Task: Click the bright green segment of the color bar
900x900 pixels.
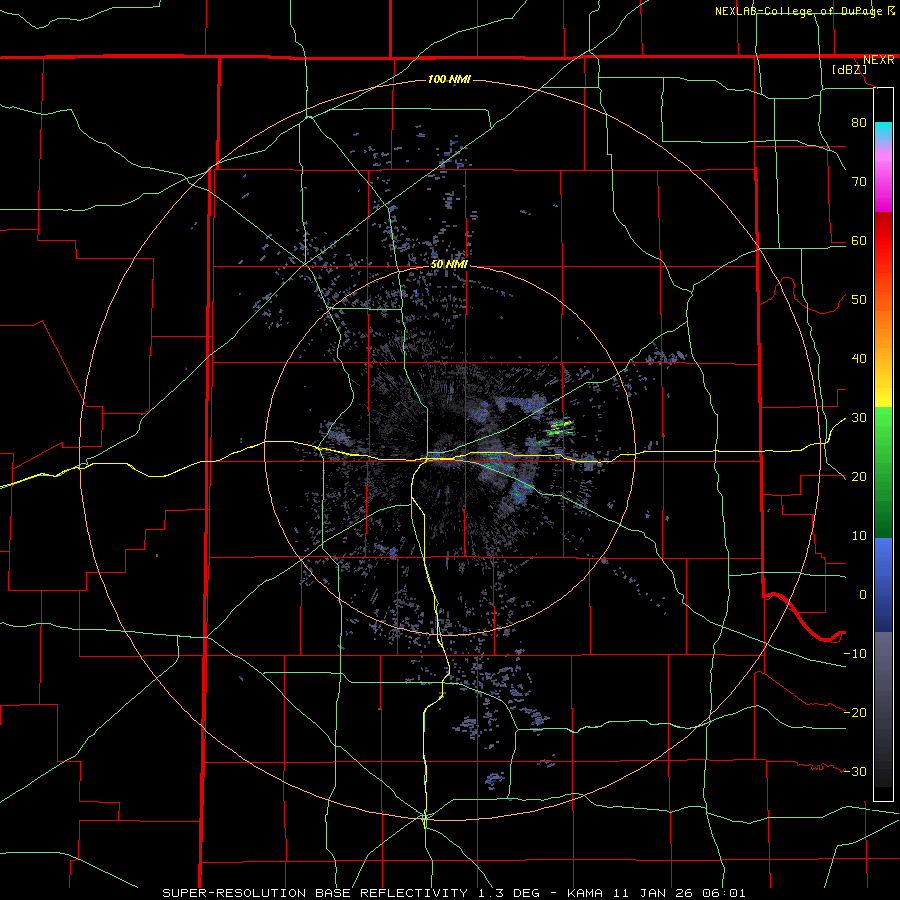Action: click(x=883, y=422)
